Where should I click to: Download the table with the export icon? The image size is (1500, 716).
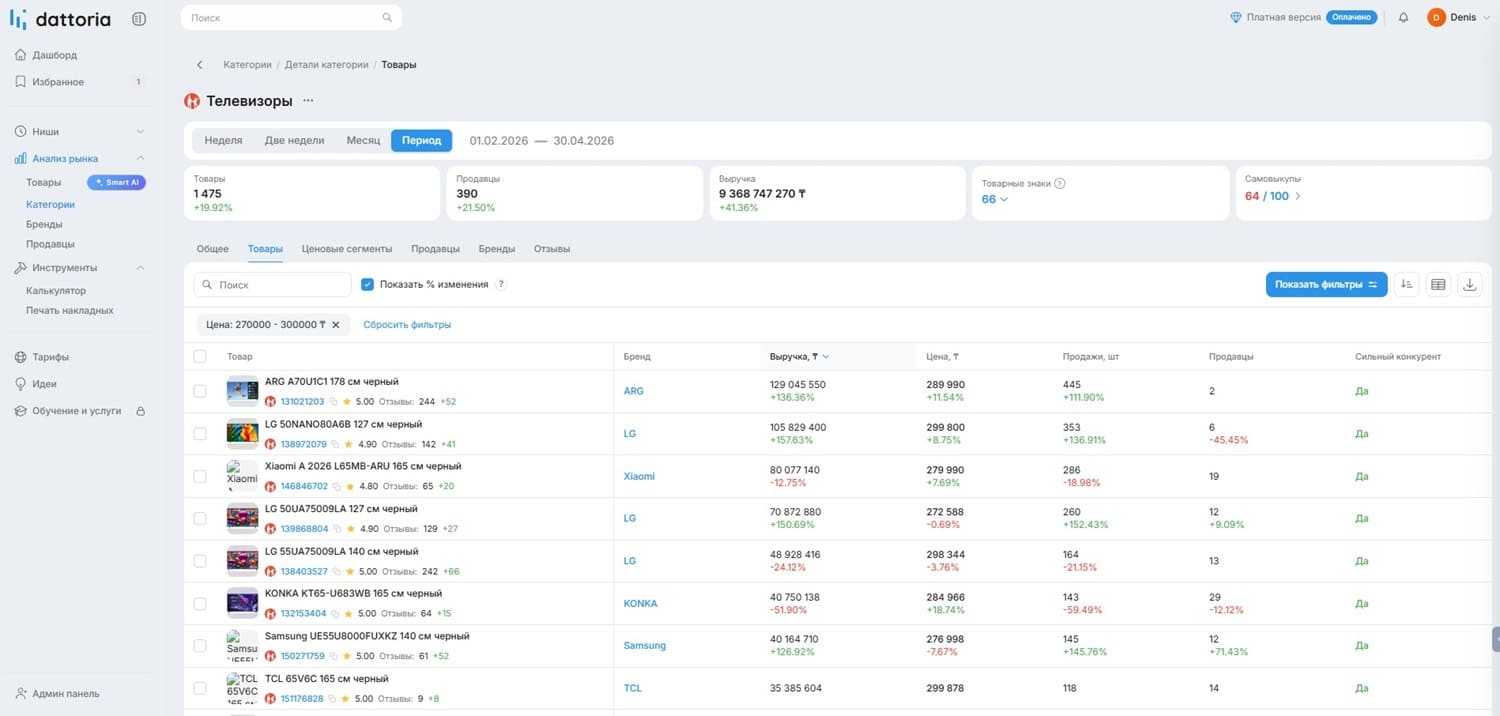tap(1470, 285)
